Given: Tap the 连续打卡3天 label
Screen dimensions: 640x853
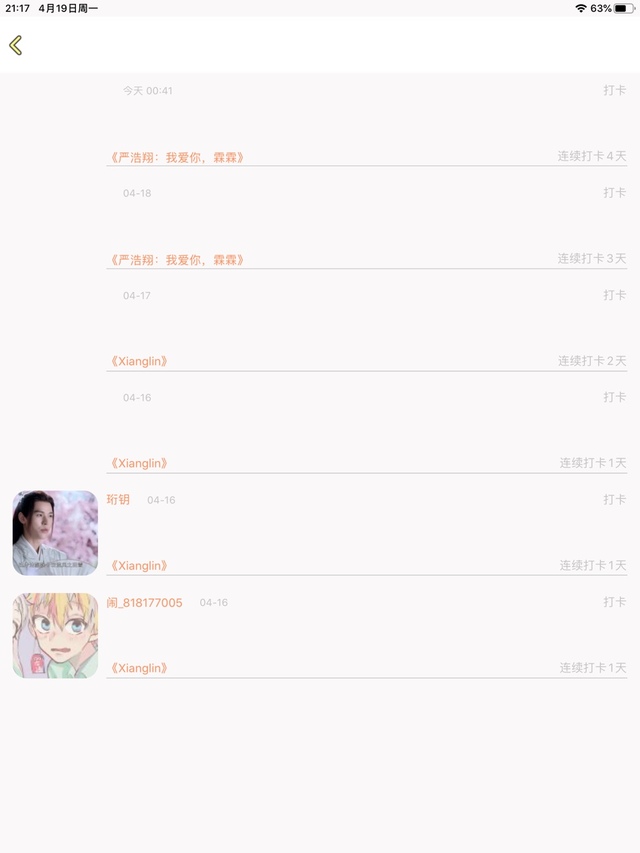Looking at the screenshot, I should 592,258.
